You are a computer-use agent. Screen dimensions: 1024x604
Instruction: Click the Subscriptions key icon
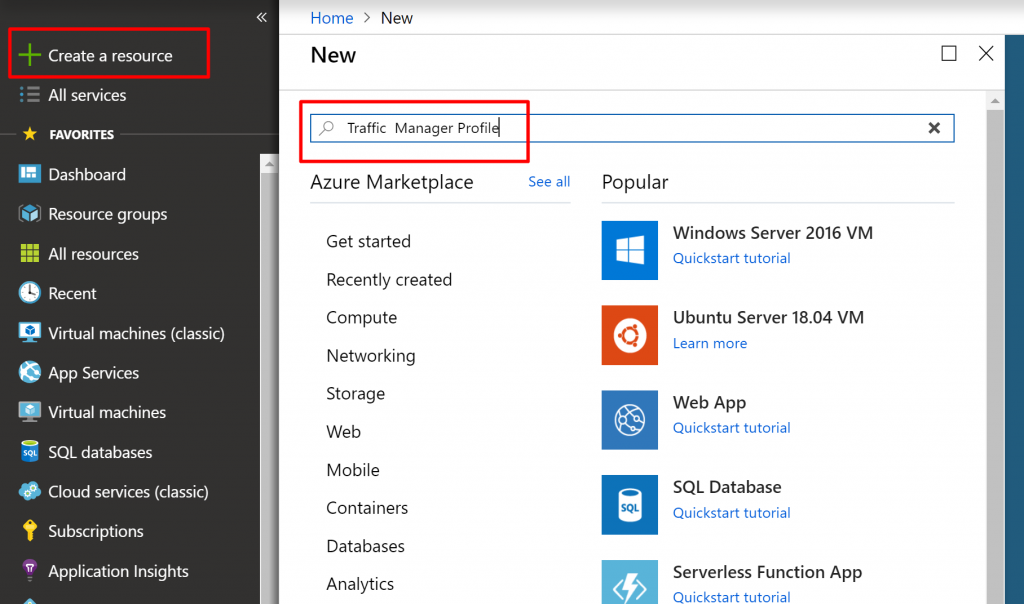[29, 530]
